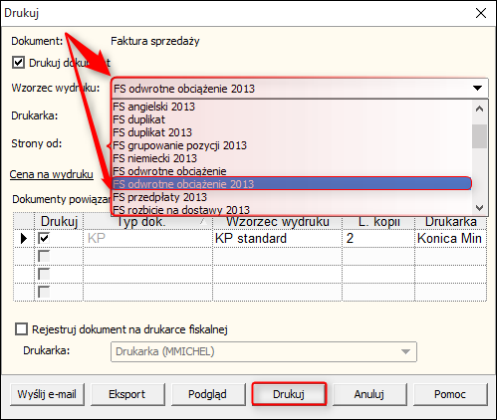This screenshot has width=497, height=420.
Task: Tick the checkbox in second table row
Action: [44, 256]
